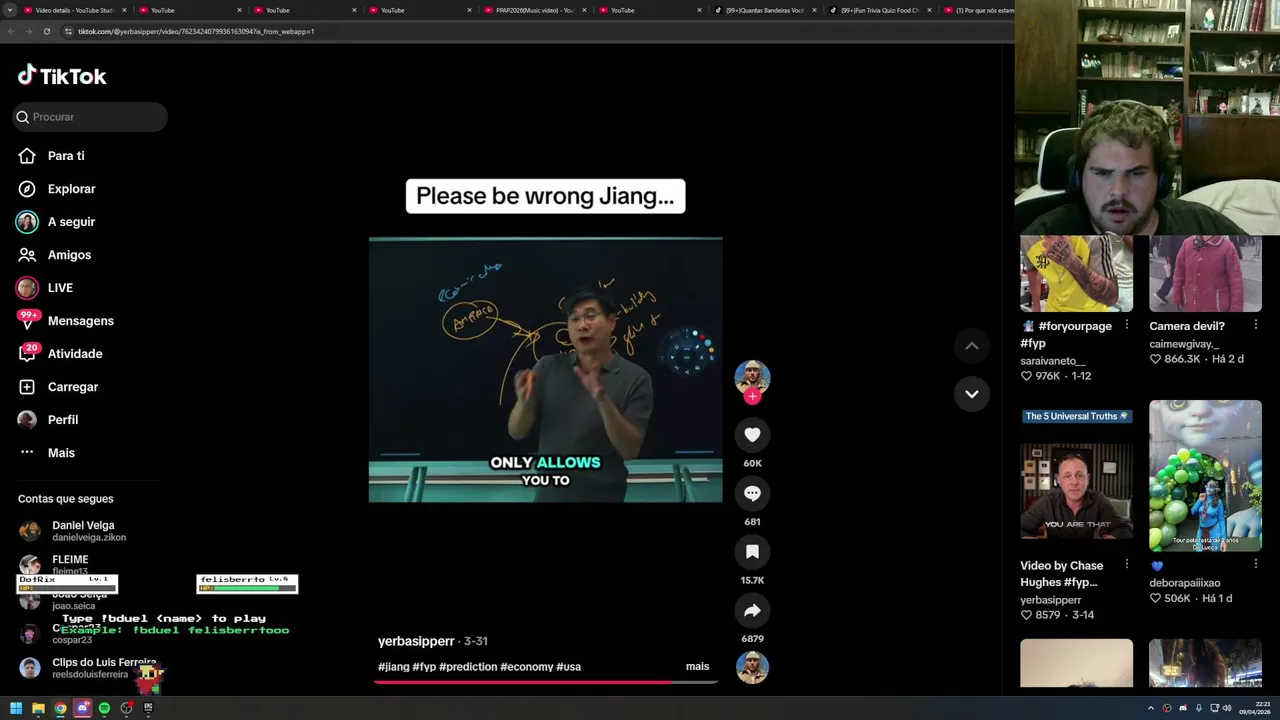The image size is (1280, 720).
Task: Open yerbasipperr profile under video
Action: click(416, 641)
